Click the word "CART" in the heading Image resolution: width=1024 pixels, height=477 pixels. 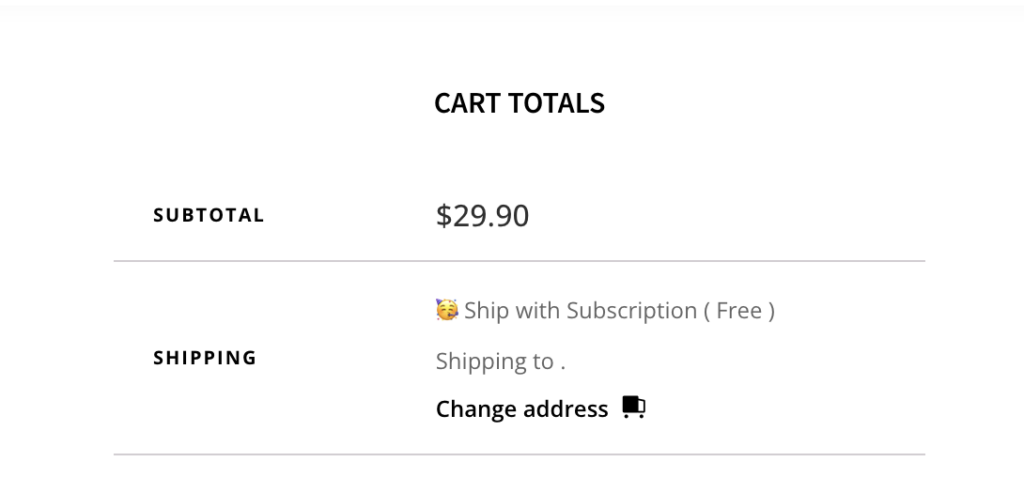[467, 103]
